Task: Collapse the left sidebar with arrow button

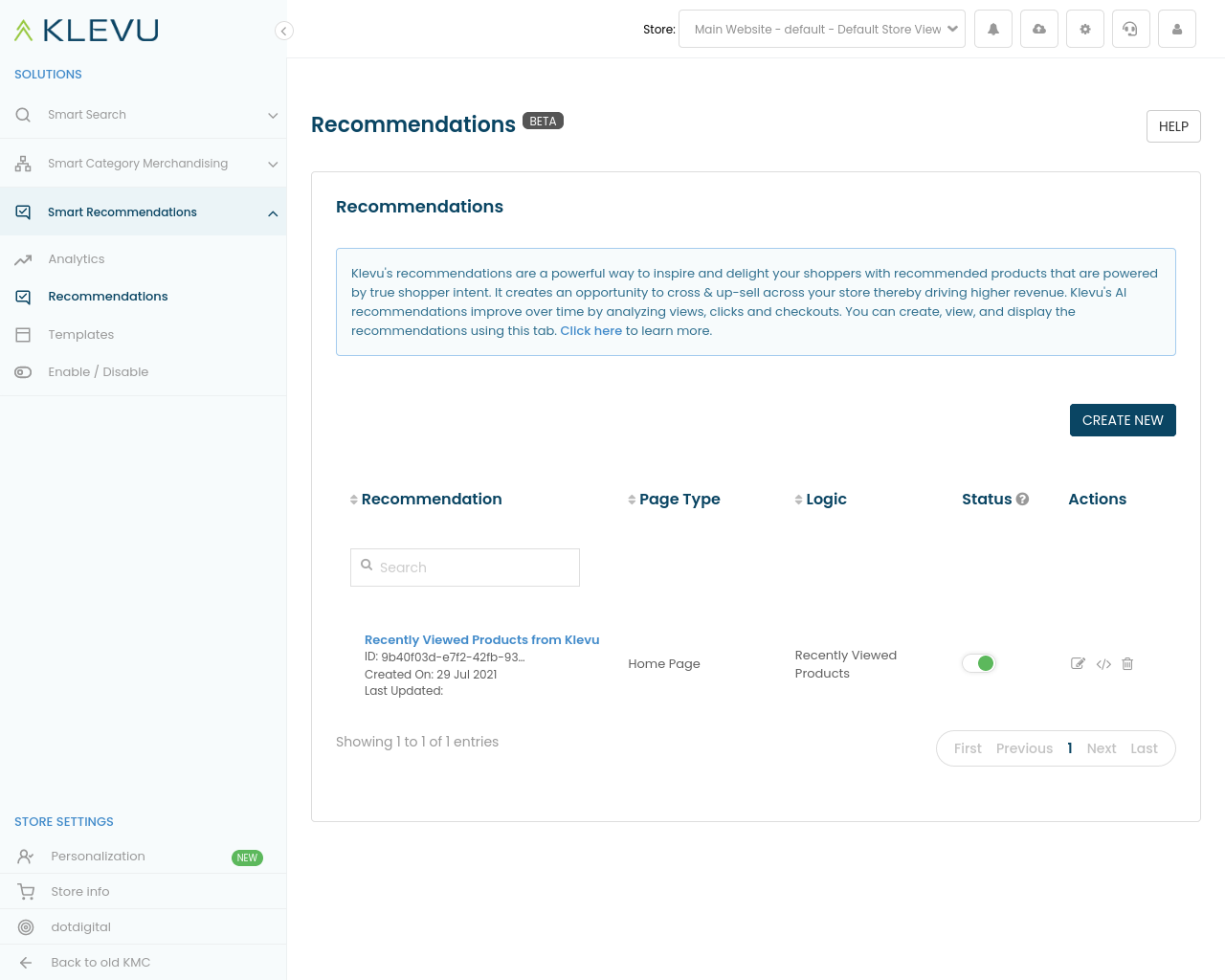Action: point(283,31)
